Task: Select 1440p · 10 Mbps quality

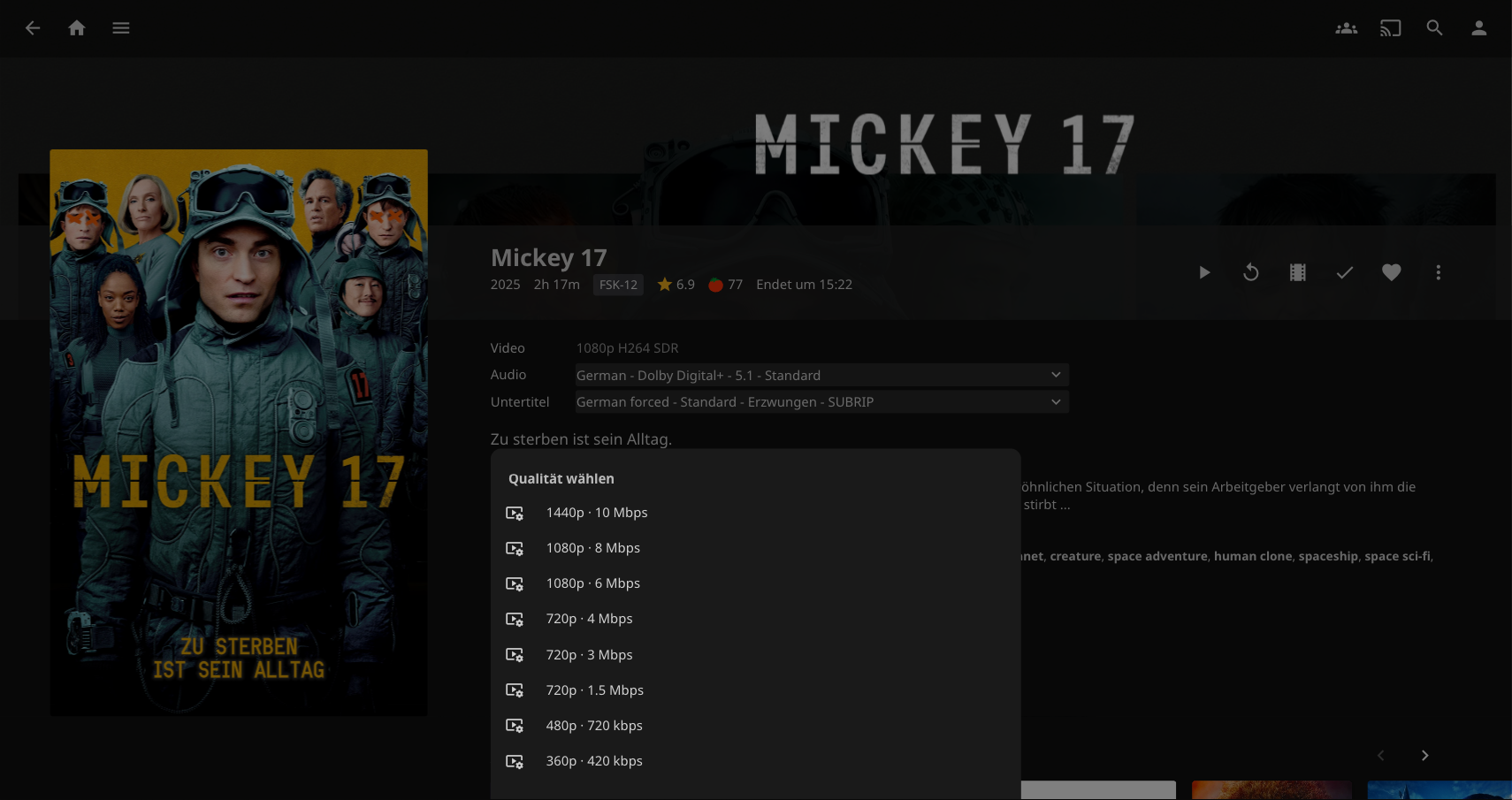Action: tap(756, 513)
